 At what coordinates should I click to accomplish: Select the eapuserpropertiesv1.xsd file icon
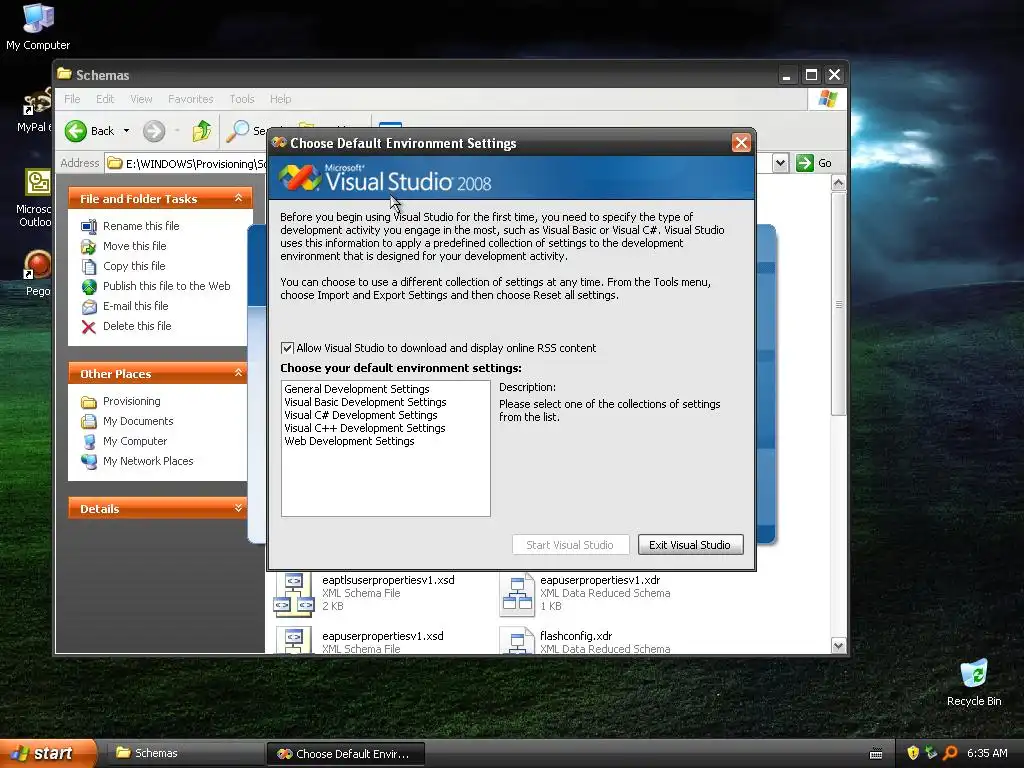tap(294, 640)
